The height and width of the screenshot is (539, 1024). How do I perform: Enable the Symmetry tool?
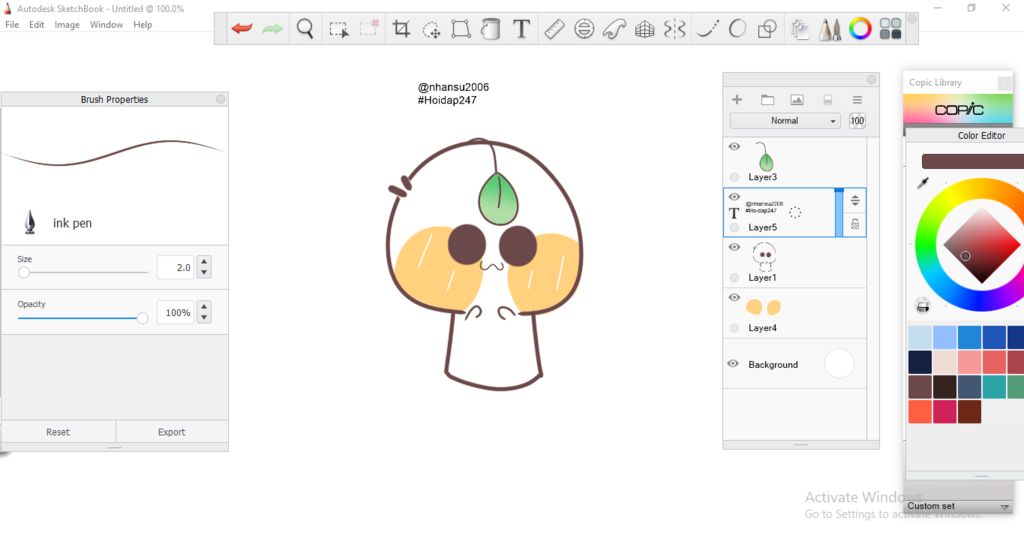point(675,29)
